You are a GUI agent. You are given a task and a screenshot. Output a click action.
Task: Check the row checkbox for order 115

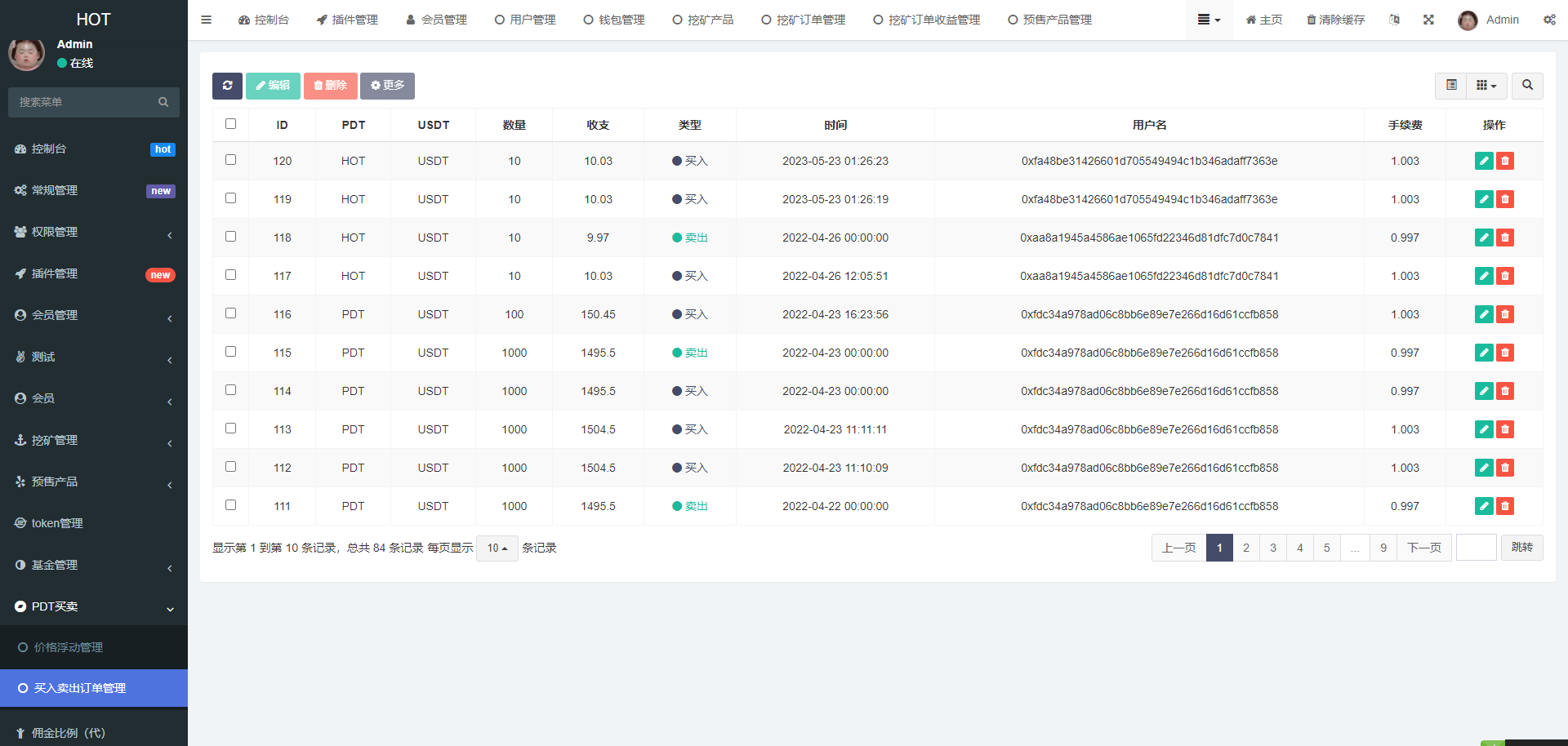tap(230, 351)
